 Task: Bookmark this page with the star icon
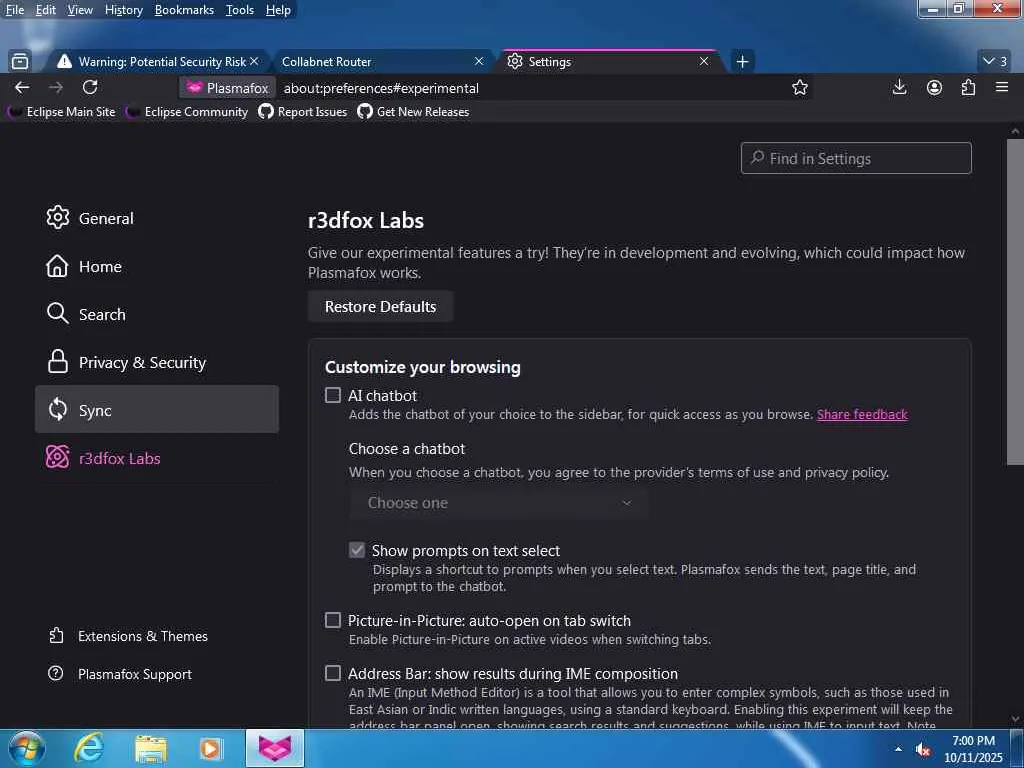[799, 88]
